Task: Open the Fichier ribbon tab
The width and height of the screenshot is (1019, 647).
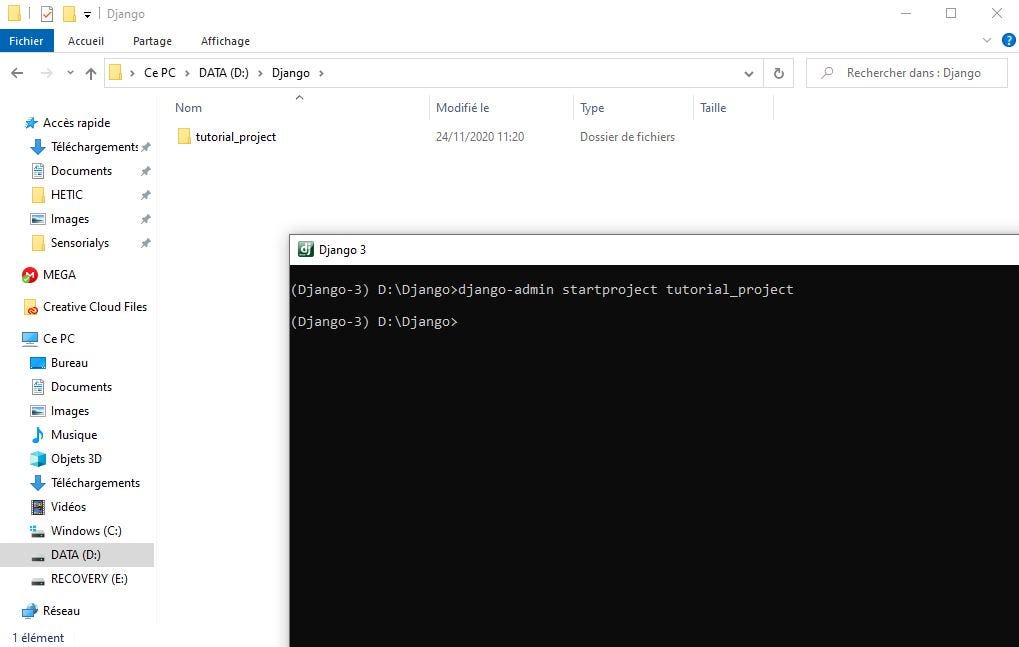Action: click(x=26, y=41)
